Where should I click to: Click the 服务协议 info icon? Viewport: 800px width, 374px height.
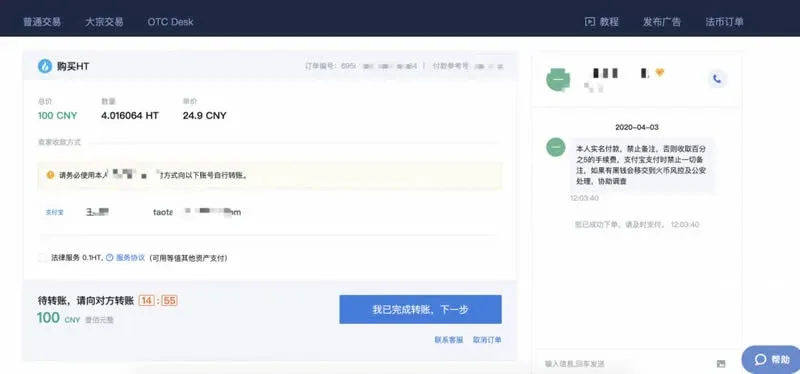coord(109,258)
